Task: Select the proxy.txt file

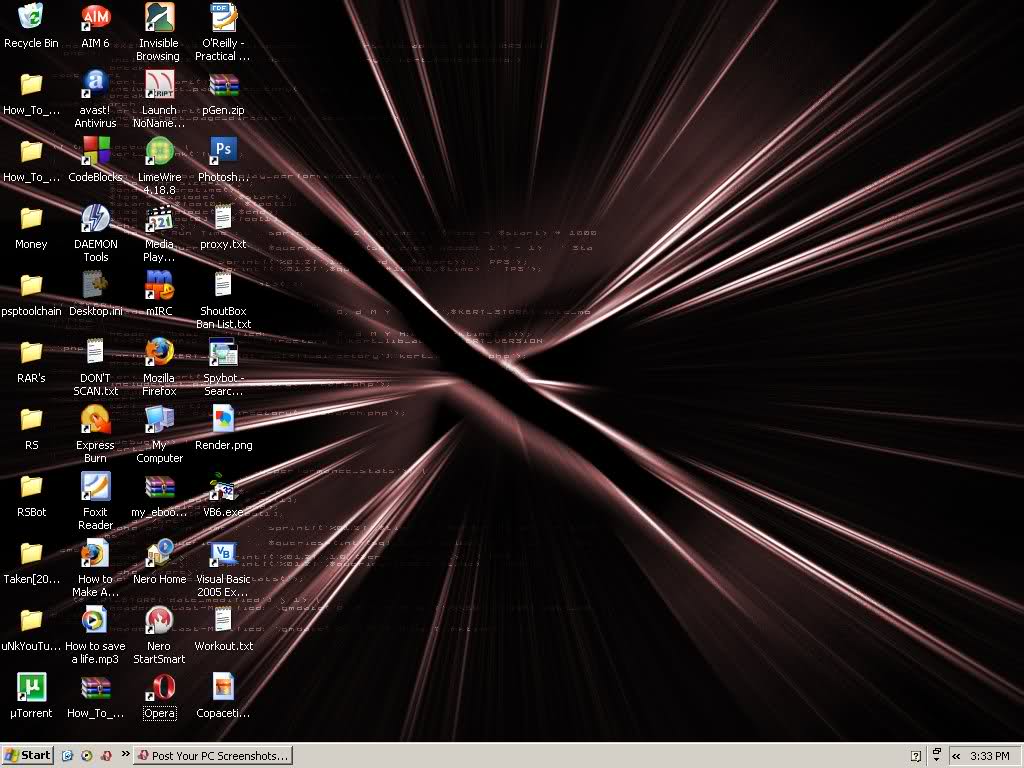Action: 223,217
